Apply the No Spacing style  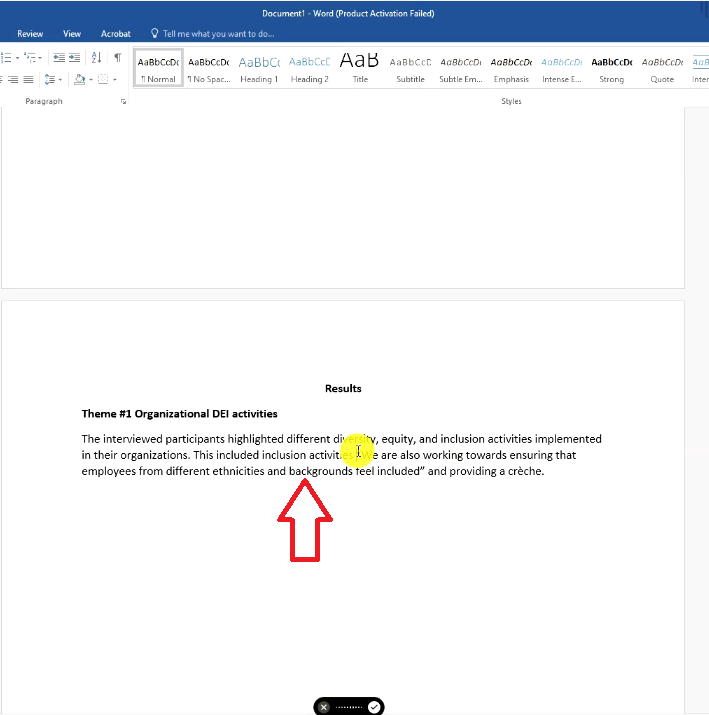click(209, 68)
